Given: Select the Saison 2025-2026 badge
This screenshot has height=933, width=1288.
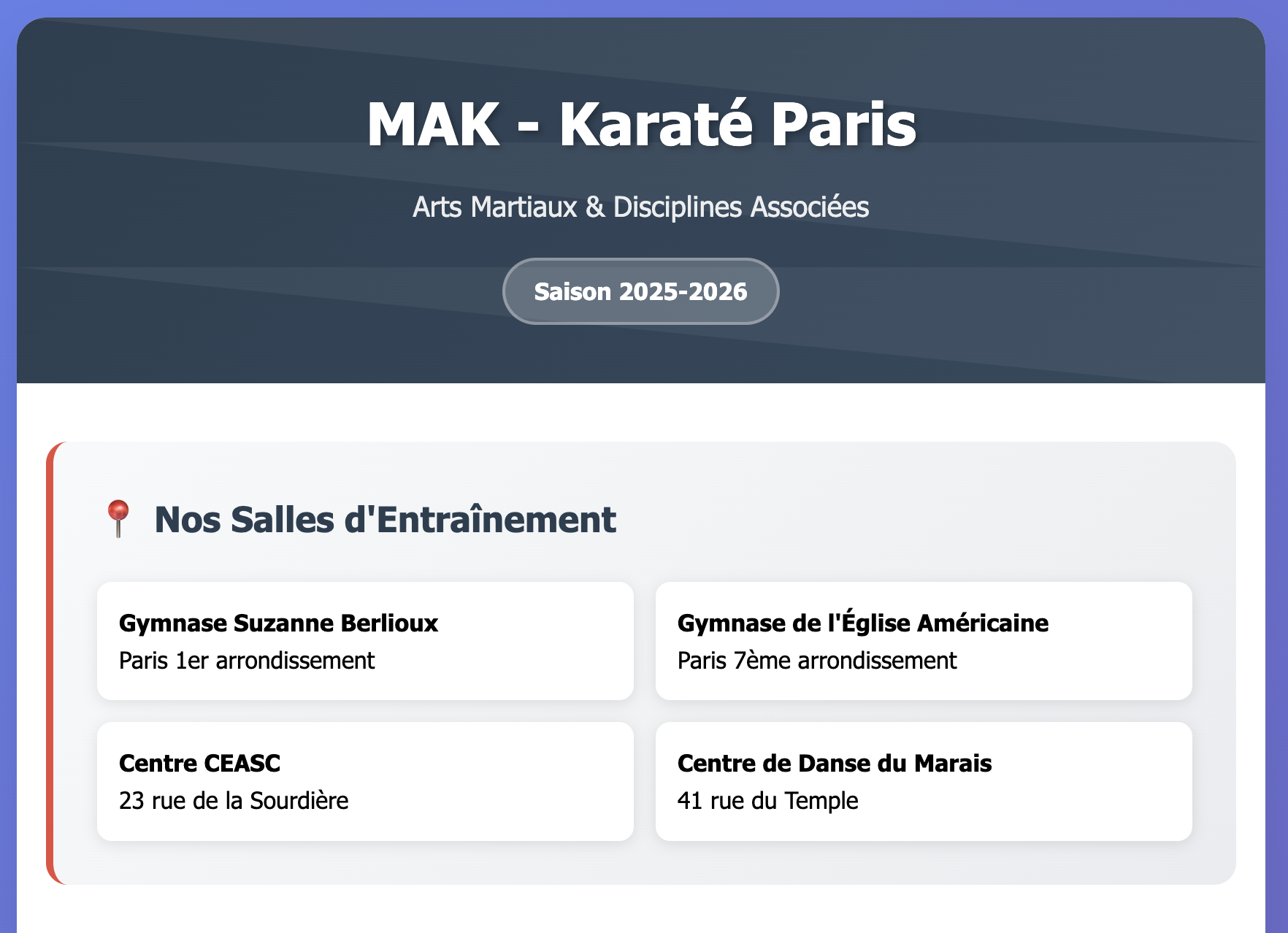Looking at the screenshot, I should 641,291.
